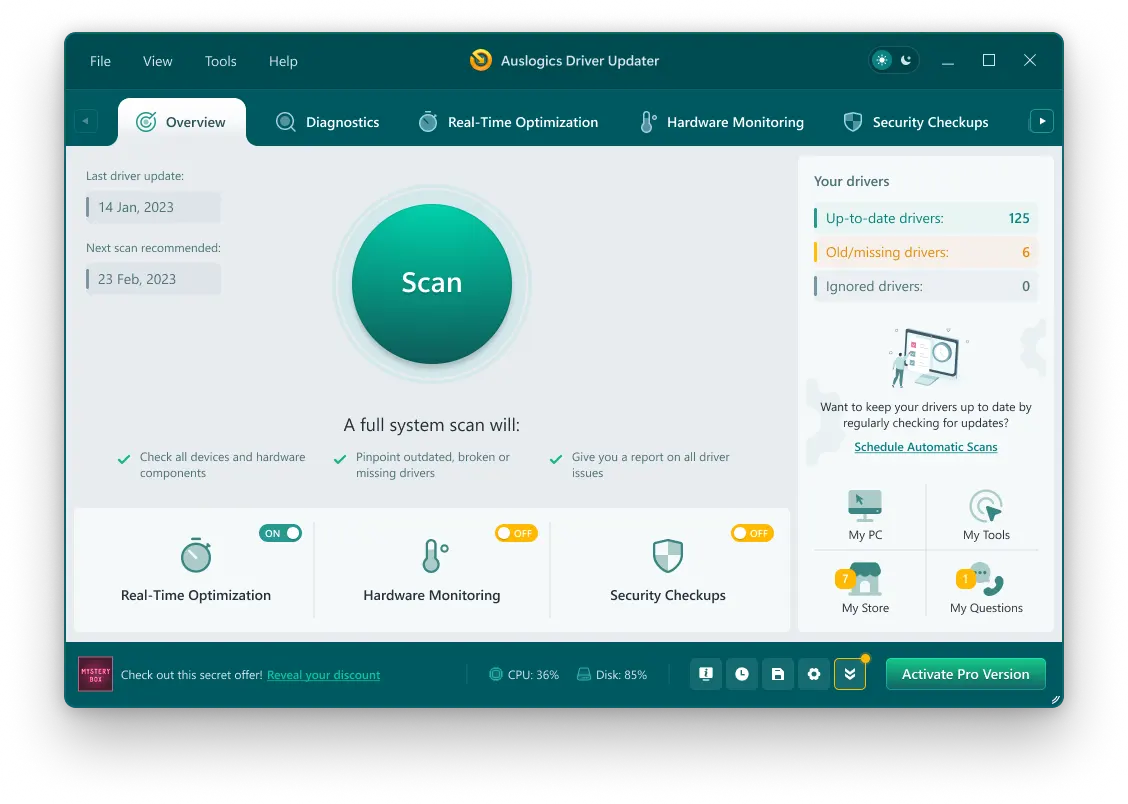Open settings gear icon
Image resolution: width=1128 pixels, height=804 pixels.
(x=814, y=674)
